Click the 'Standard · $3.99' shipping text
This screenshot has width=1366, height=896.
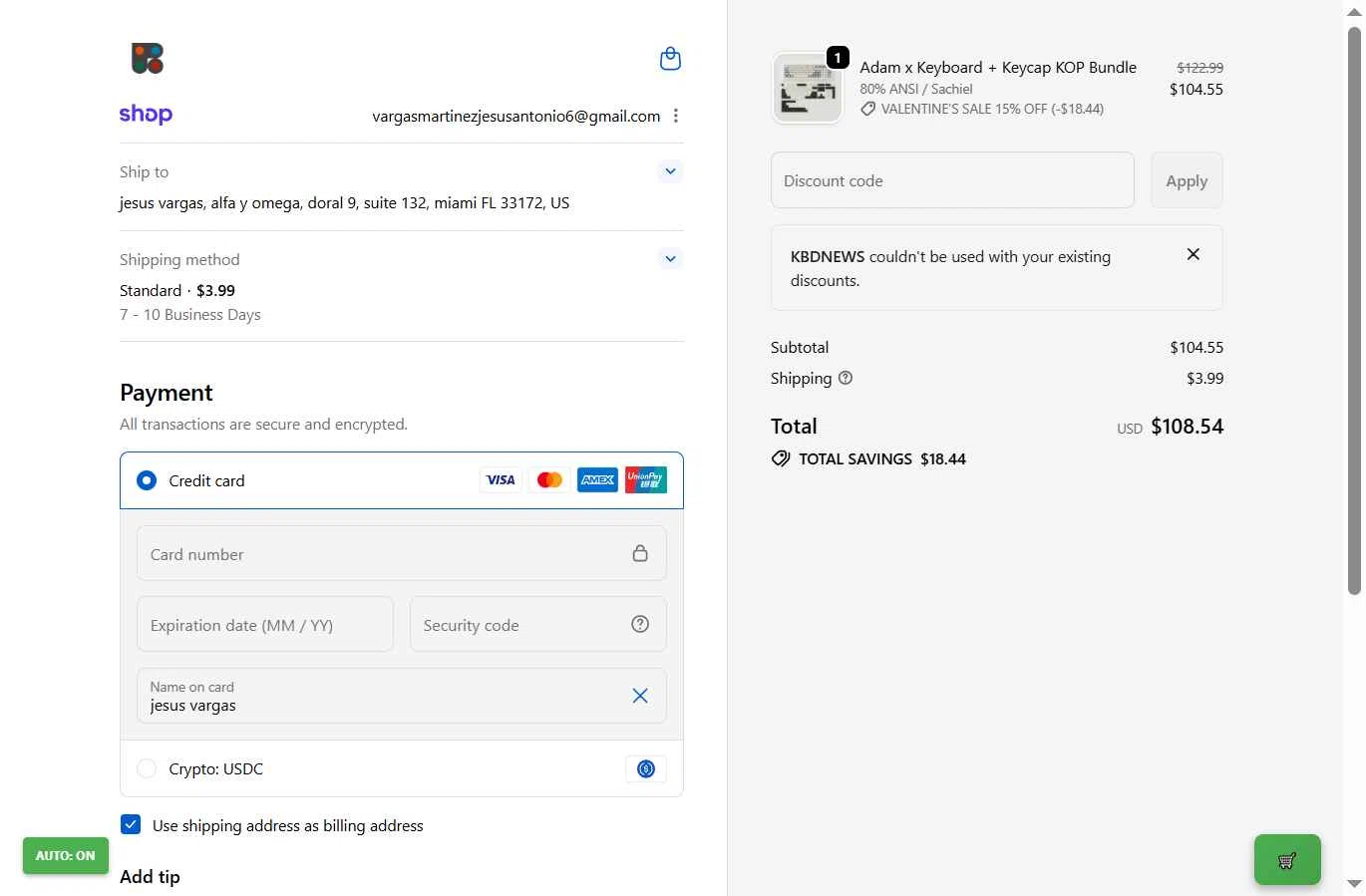[x=177, y=290]
